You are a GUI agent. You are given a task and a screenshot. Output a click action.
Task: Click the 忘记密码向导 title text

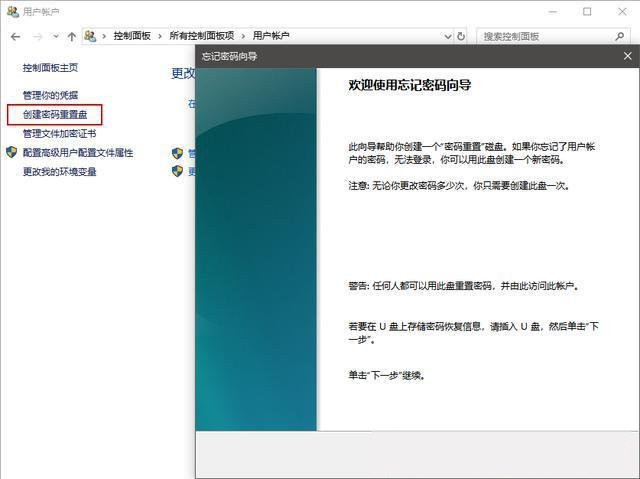[229, 56]
